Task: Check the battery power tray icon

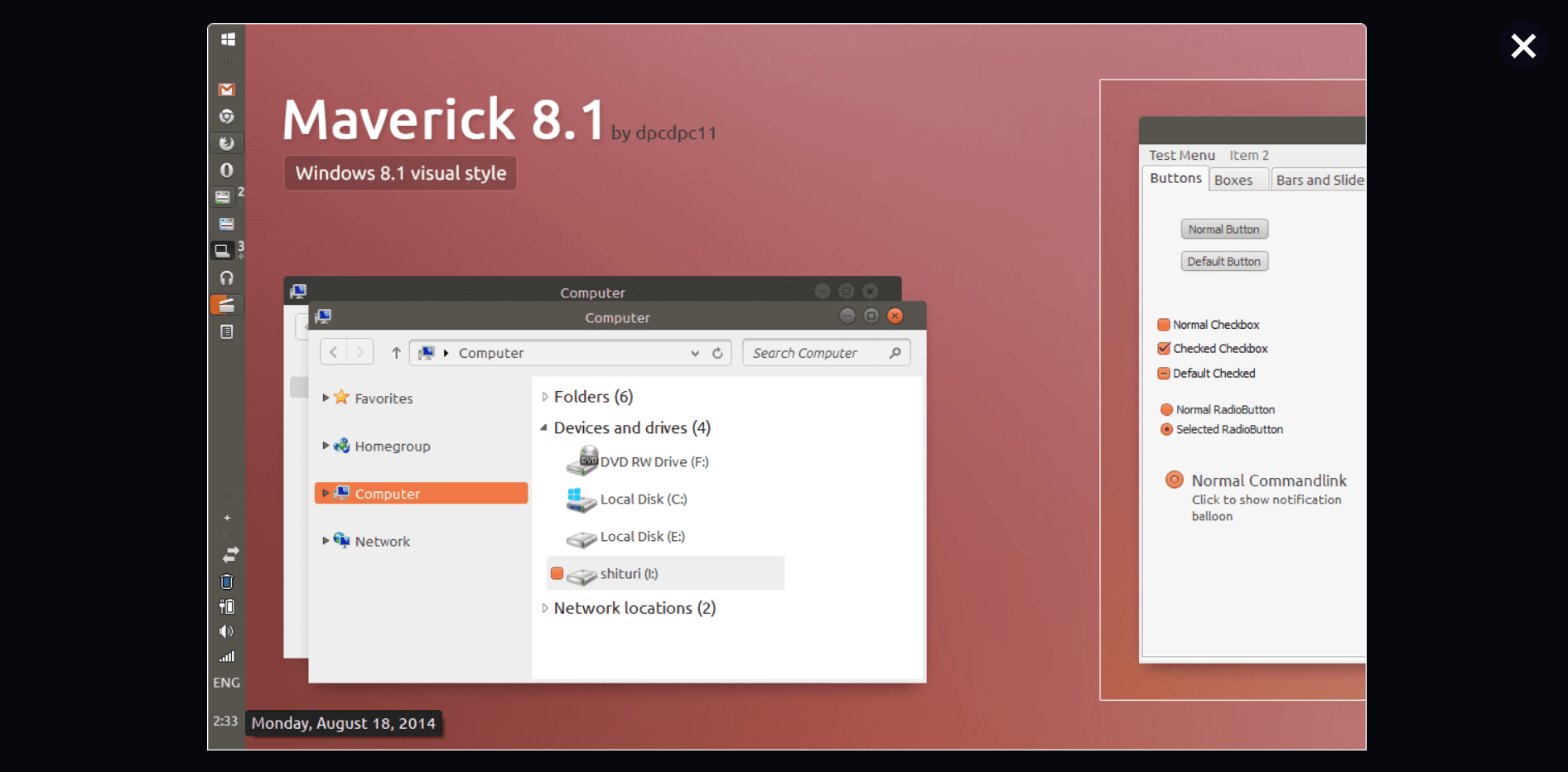Action: [x=227, y=606]
